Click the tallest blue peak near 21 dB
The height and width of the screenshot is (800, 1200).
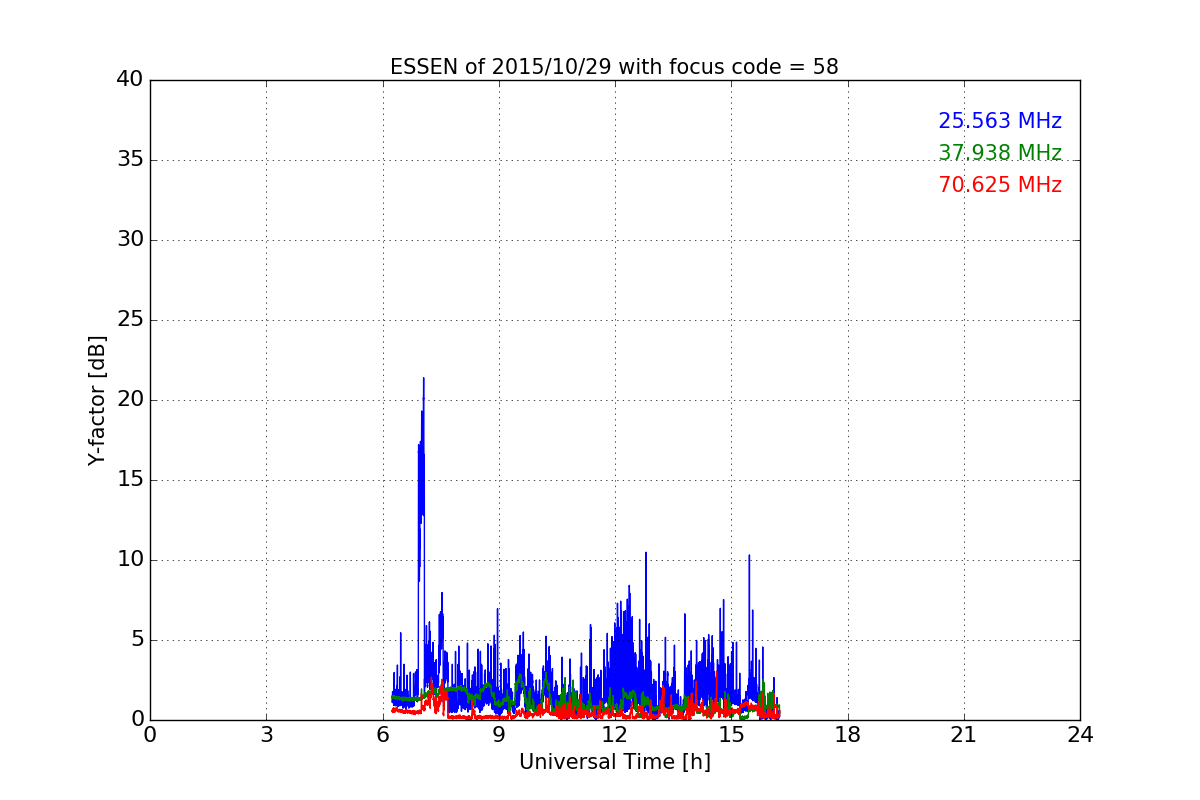coord(423,379)
